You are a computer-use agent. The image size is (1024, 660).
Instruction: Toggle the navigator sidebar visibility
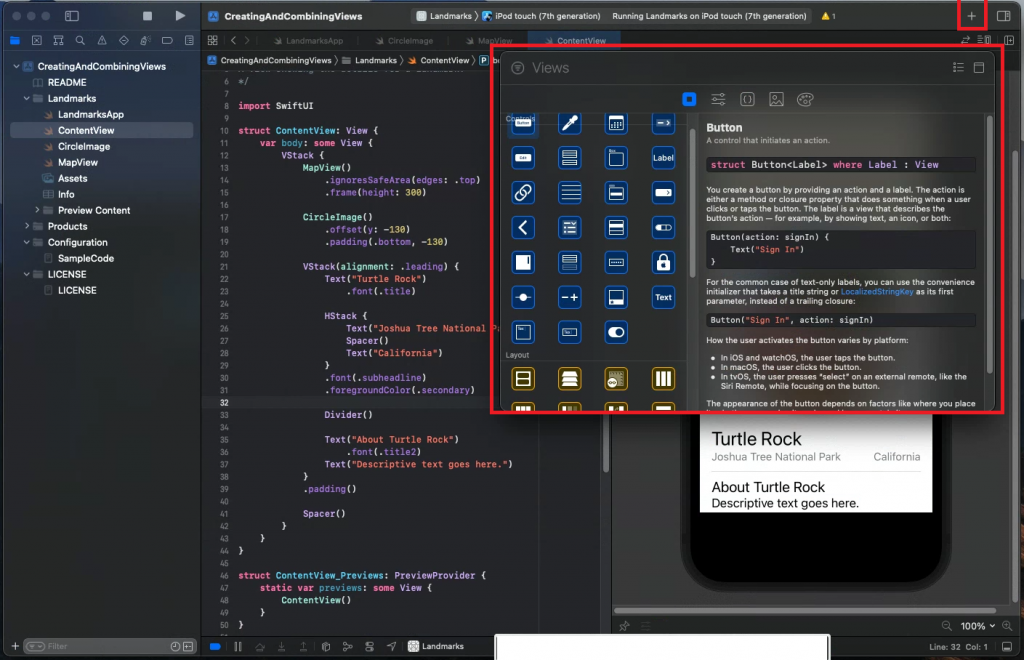tap(72, 16)
